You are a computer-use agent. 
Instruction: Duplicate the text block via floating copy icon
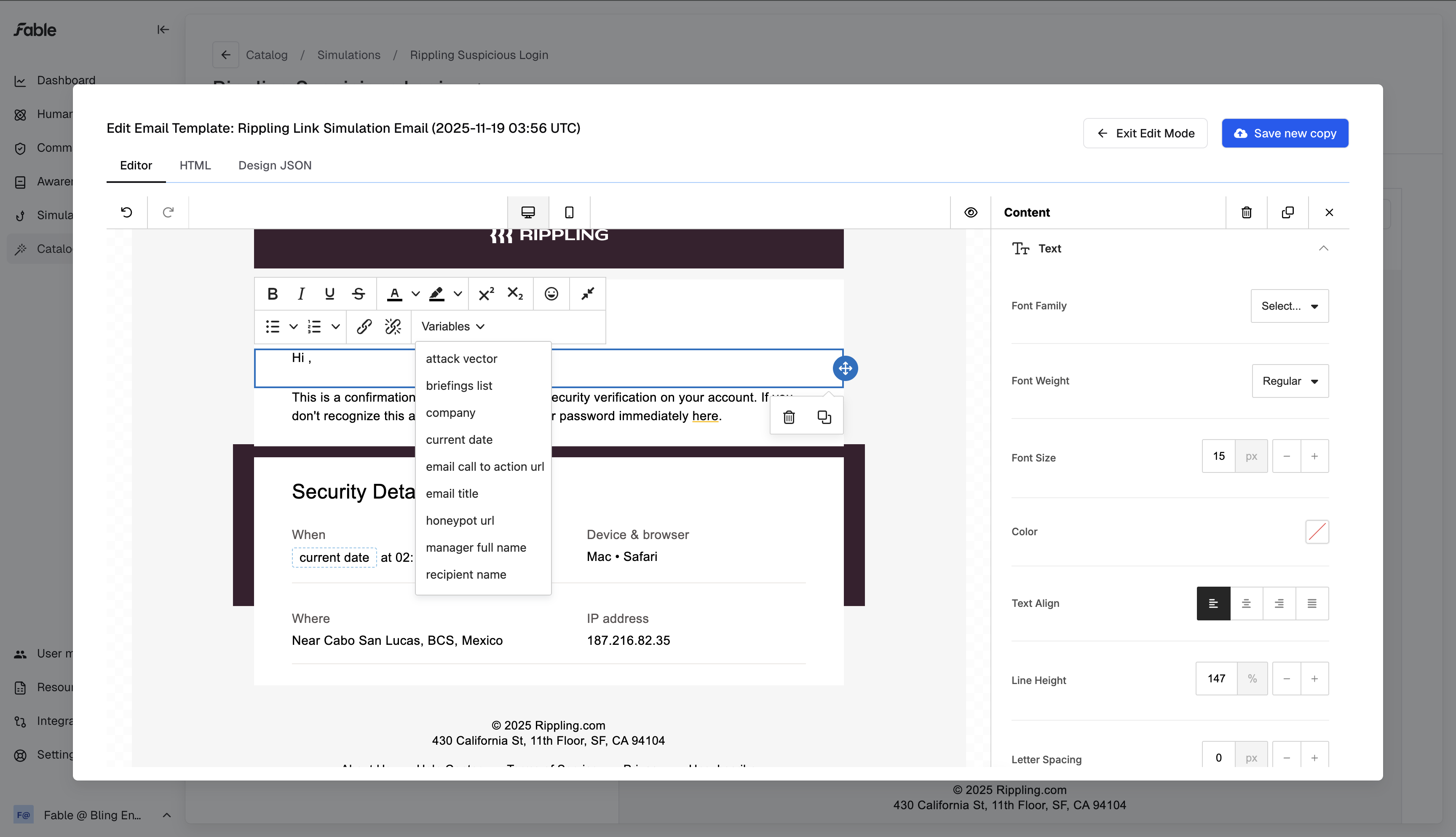[824, 417]
